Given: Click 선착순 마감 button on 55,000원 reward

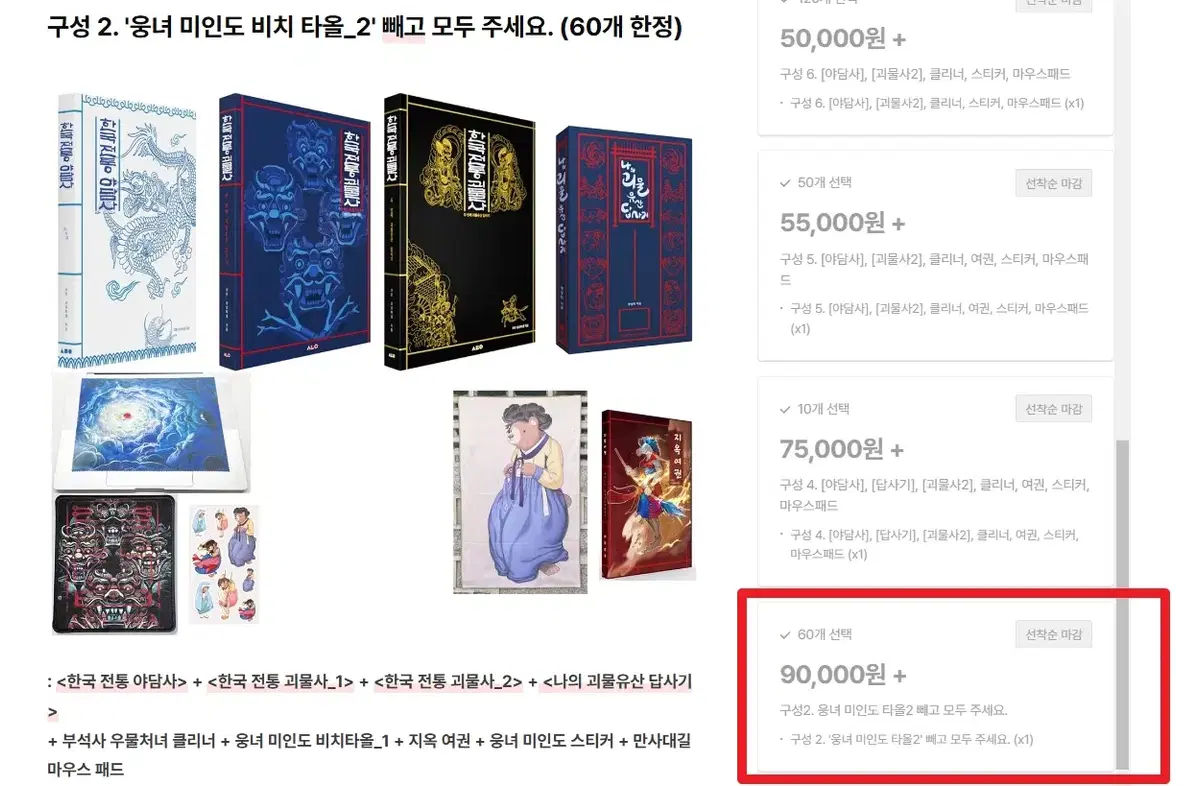Looking at the screenshot, I should (1053, 184).
